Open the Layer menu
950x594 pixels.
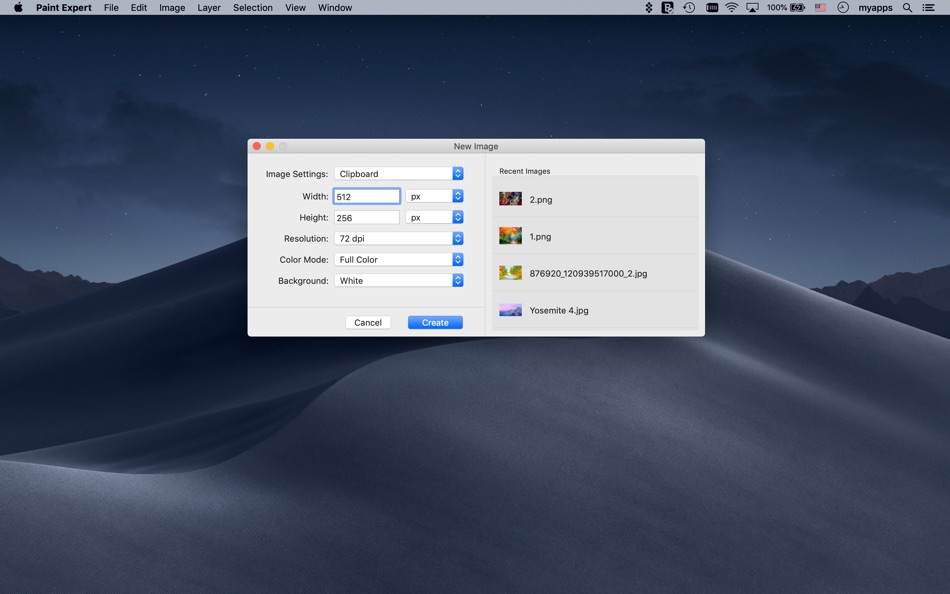pyautogui.click(x=209, y=7)
